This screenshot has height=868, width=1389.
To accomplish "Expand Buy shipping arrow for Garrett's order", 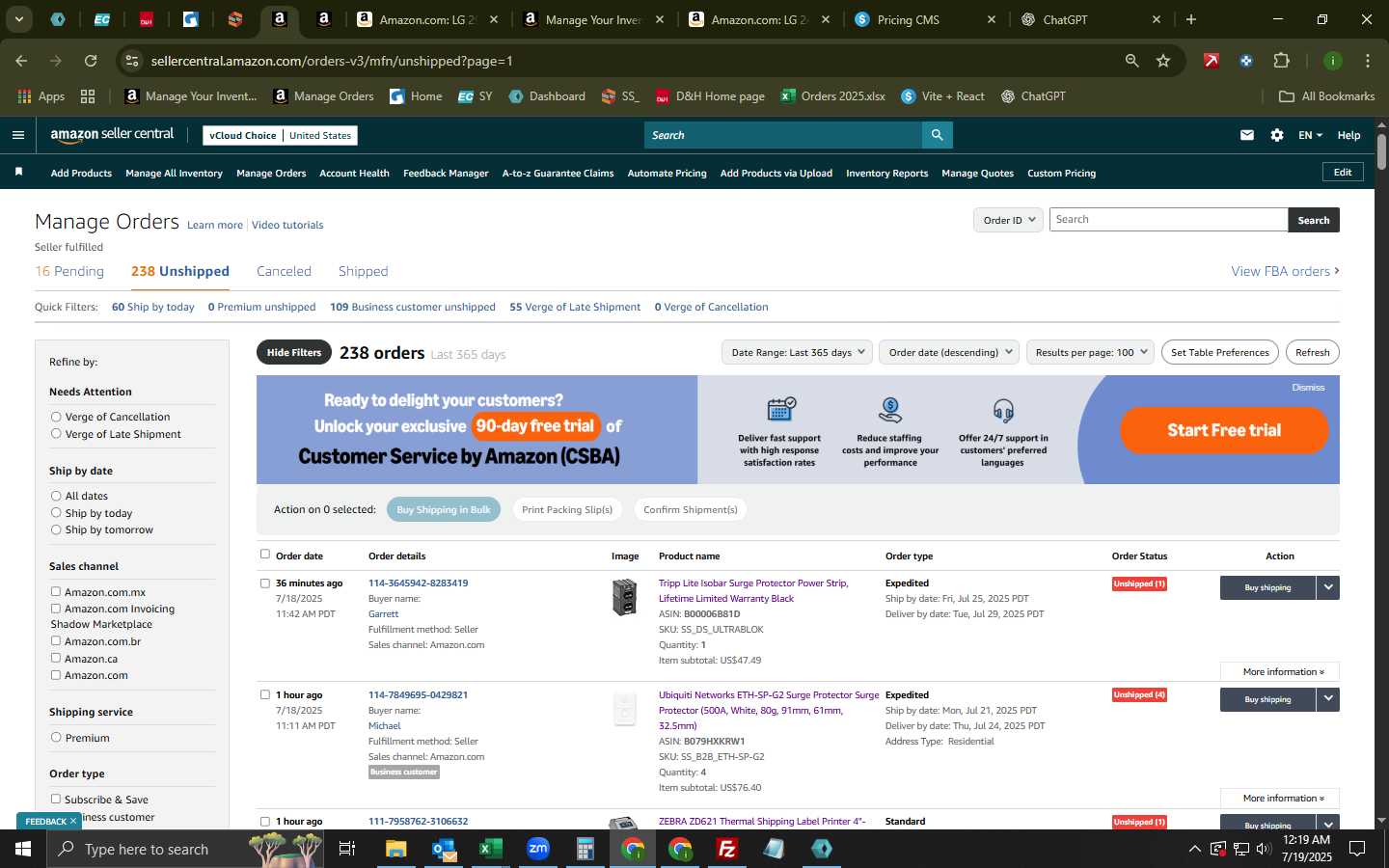I will click(1328, 587).
